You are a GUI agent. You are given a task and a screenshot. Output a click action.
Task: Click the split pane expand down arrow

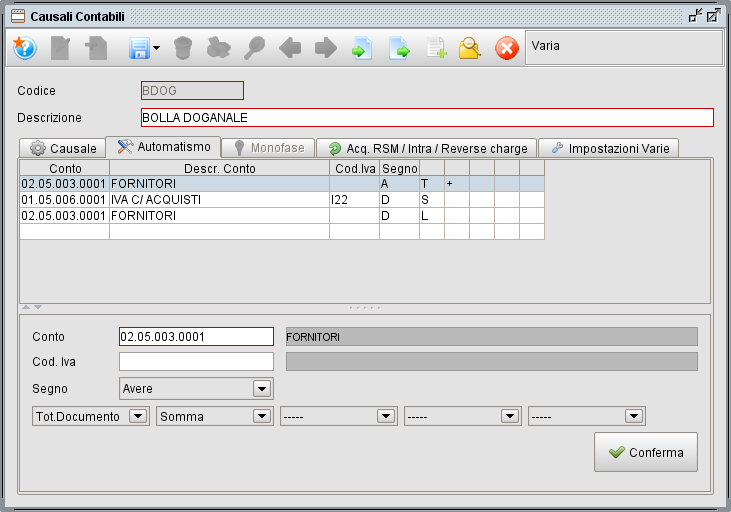[x=38, y=307]
